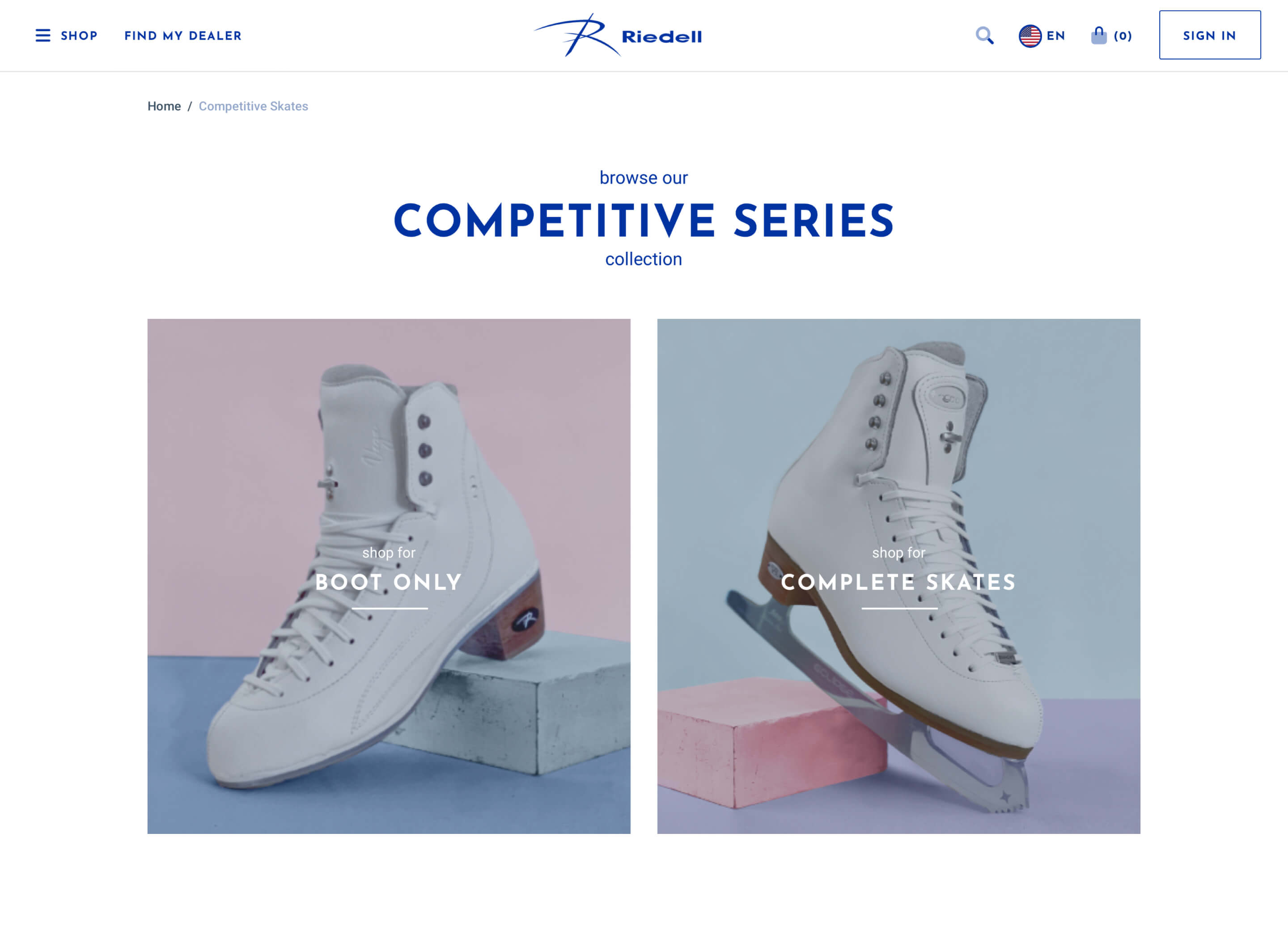Click the Competitive Series page heading
Screen dimensions: 1288x939
coord(644,220)
